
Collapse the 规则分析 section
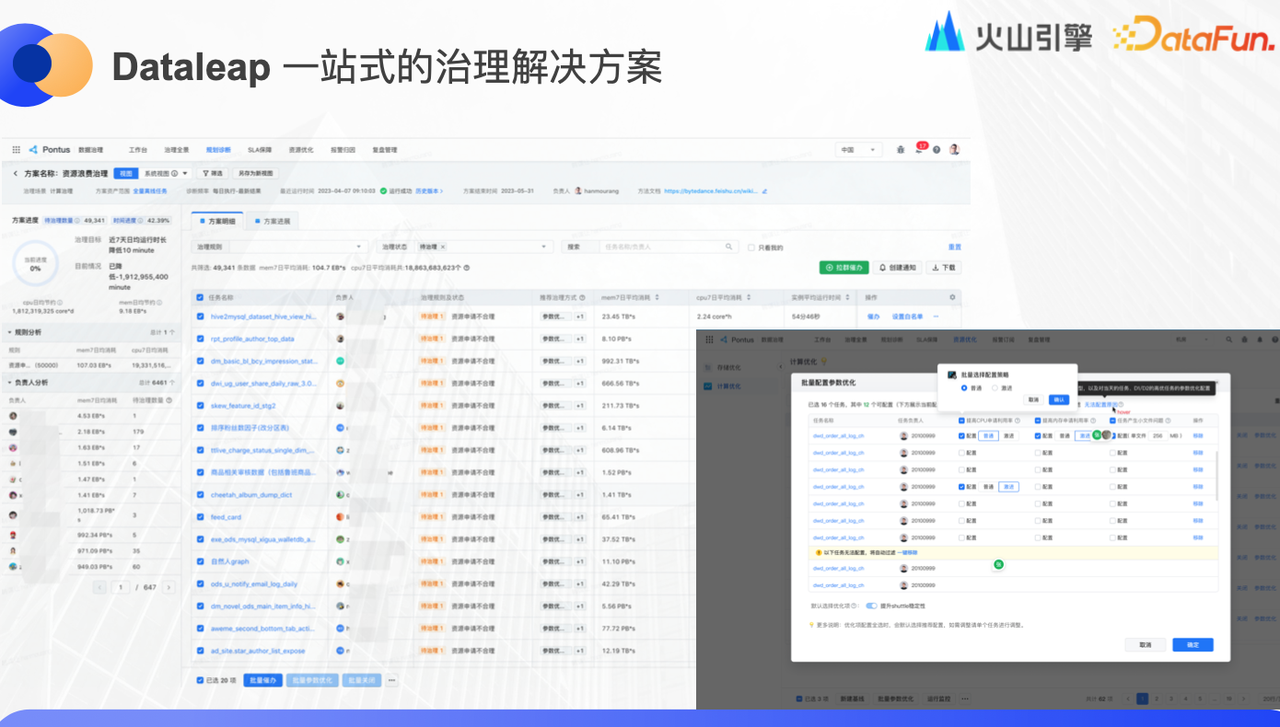(10, 331)
